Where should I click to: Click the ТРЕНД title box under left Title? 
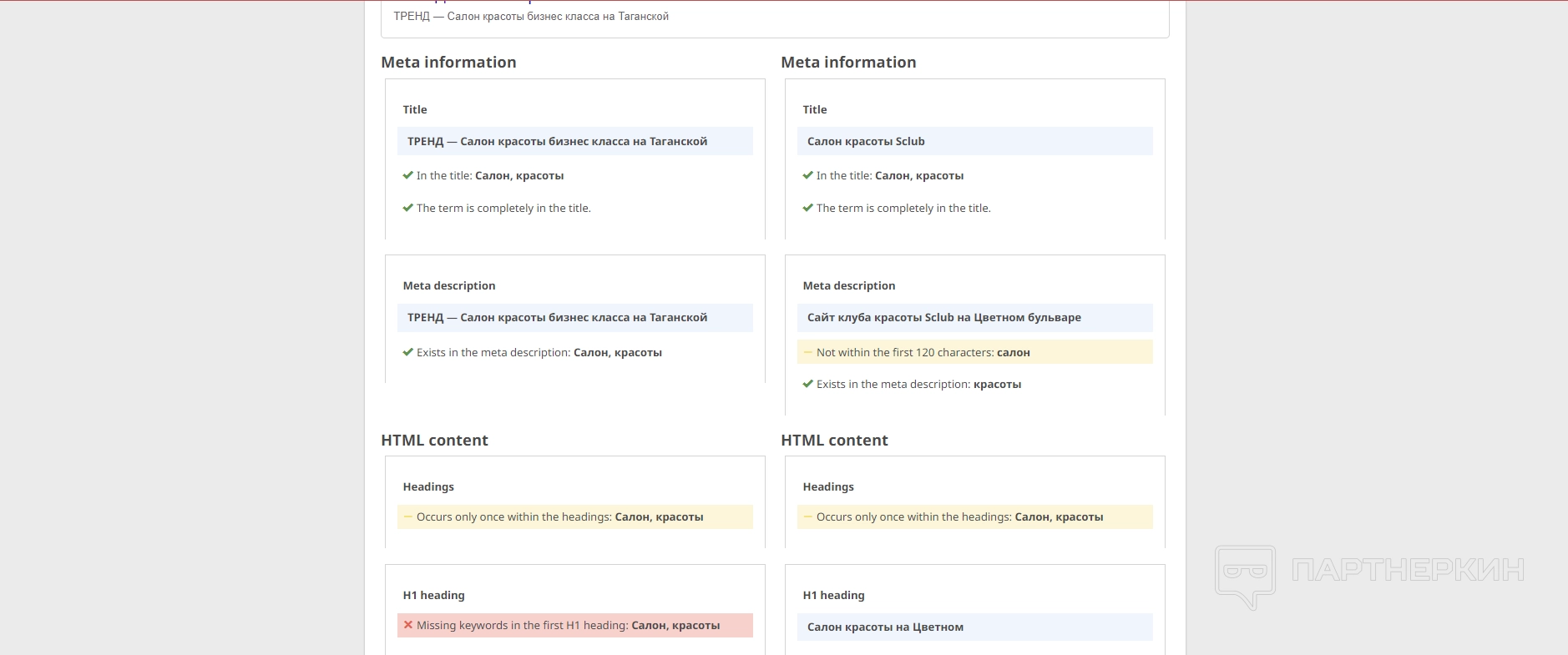pyautogui.click(x=574, y=141)
